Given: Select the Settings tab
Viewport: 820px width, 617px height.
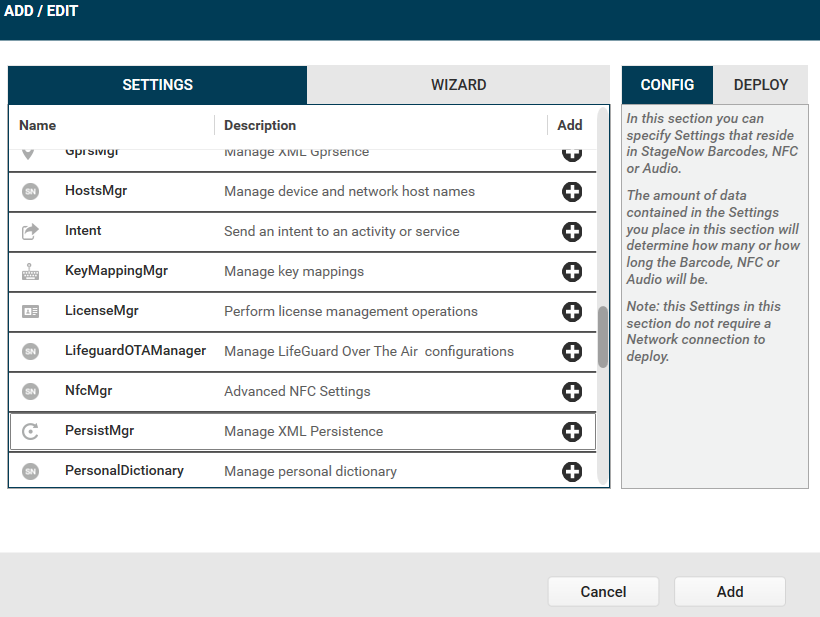Looking at the screenshot, I should 158,85.
